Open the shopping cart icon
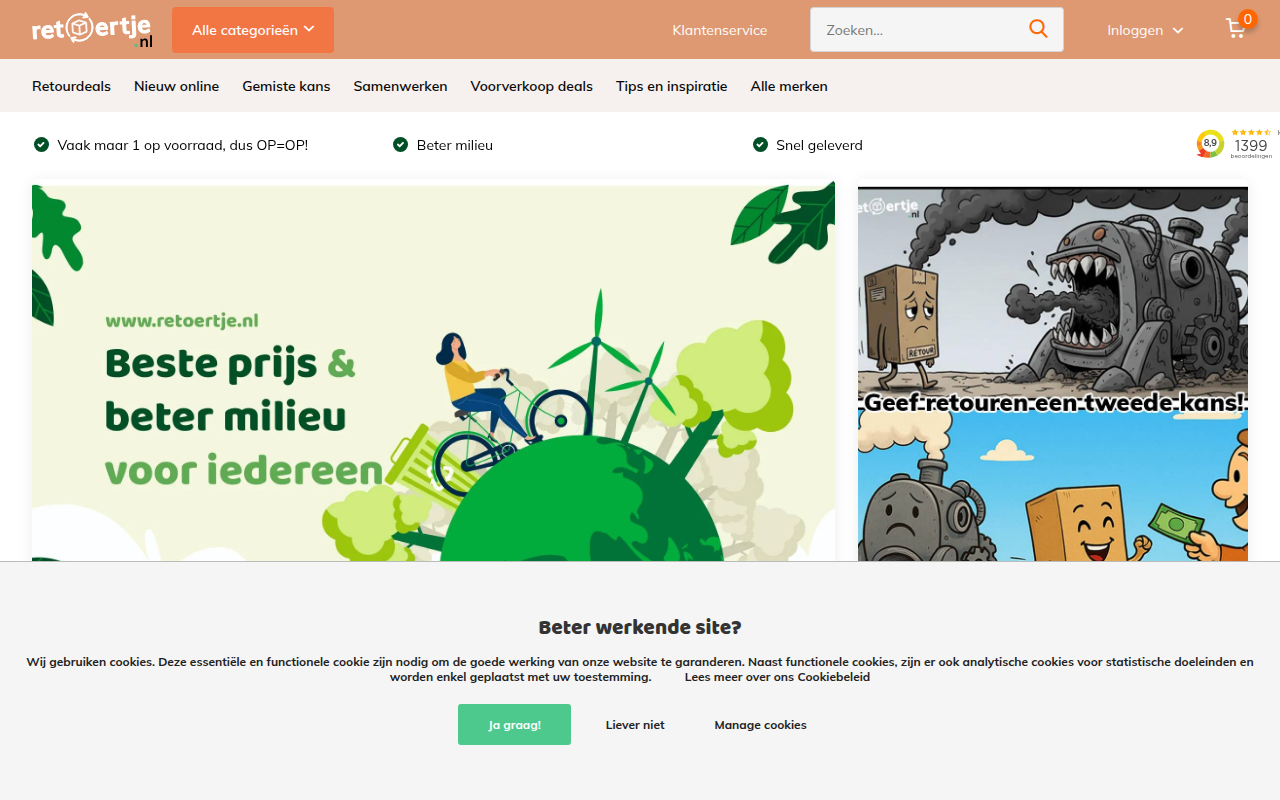The image size is (1280, 800). [1237, 29]
